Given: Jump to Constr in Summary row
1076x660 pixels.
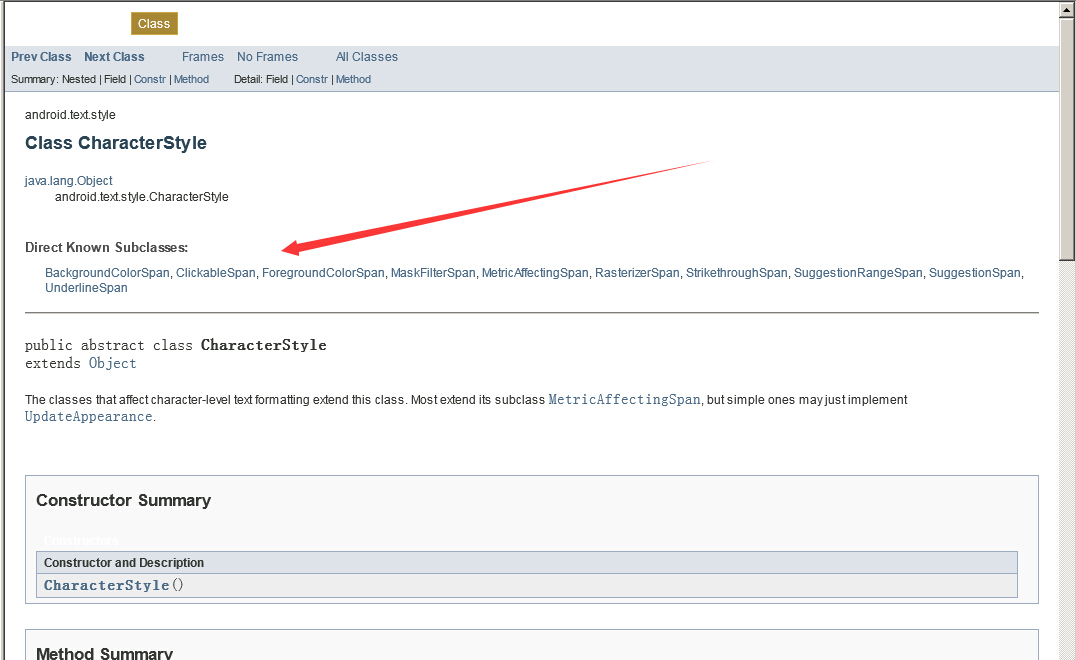Looking at the screenshot, I should coord(150,80).
